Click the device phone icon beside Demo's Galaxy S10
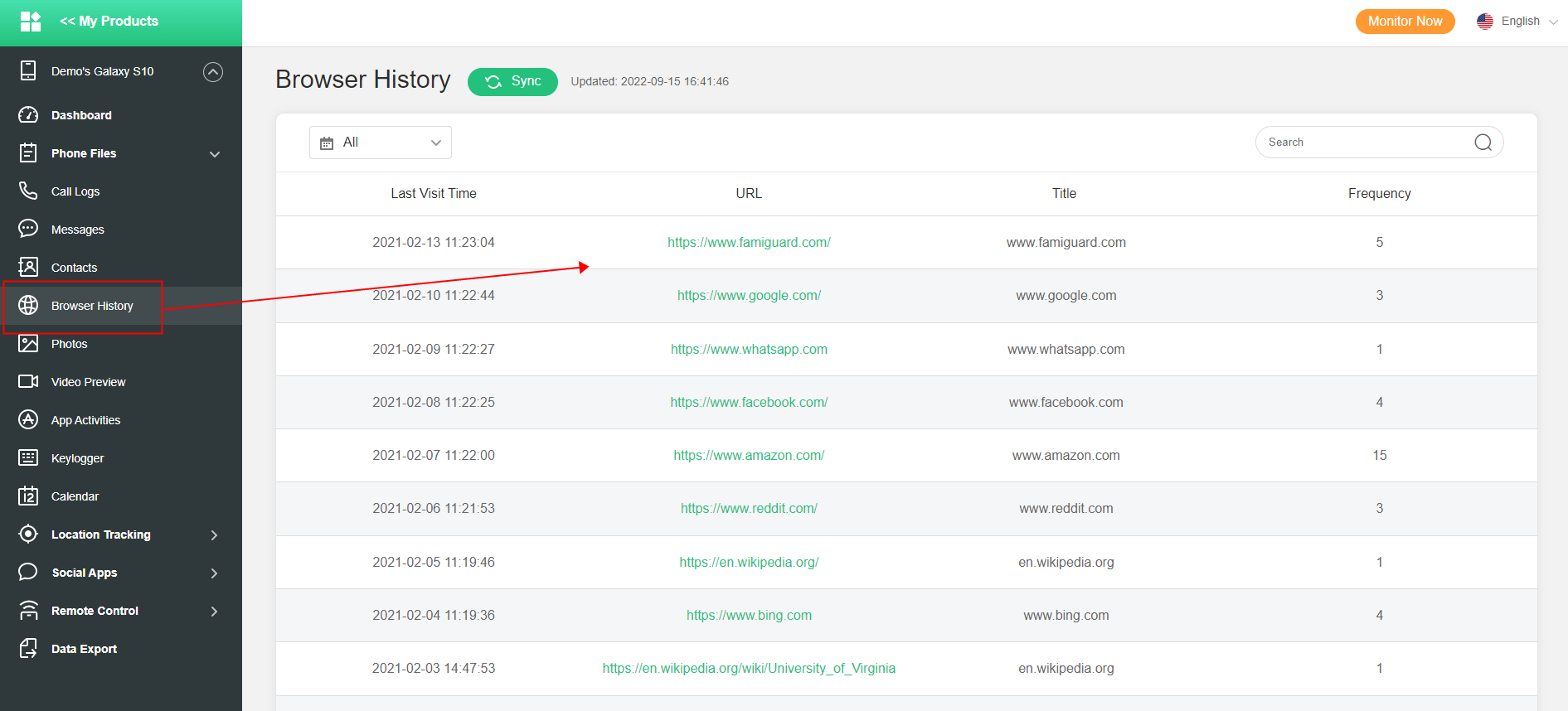This screenshot has width=1568, height=711. click(x=28, y=70)
